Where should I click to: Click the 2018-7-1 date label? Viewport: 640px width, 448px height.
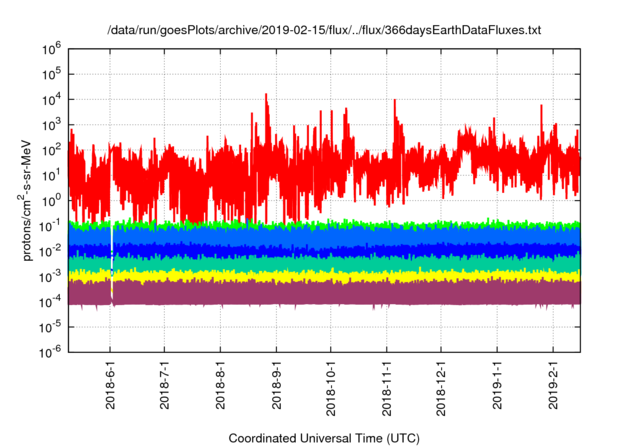pyautogui.click(x=164, y=385)
